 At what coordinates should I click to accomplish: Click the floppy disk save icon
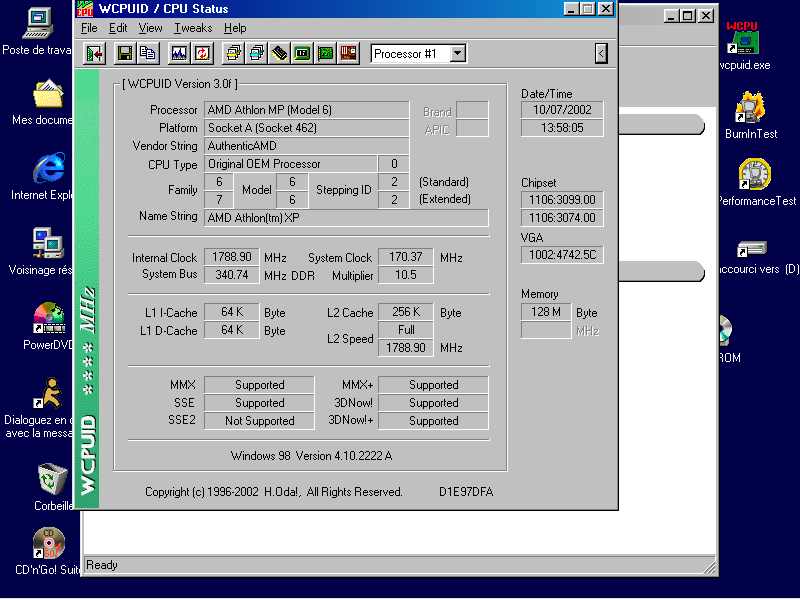point(124,53)
